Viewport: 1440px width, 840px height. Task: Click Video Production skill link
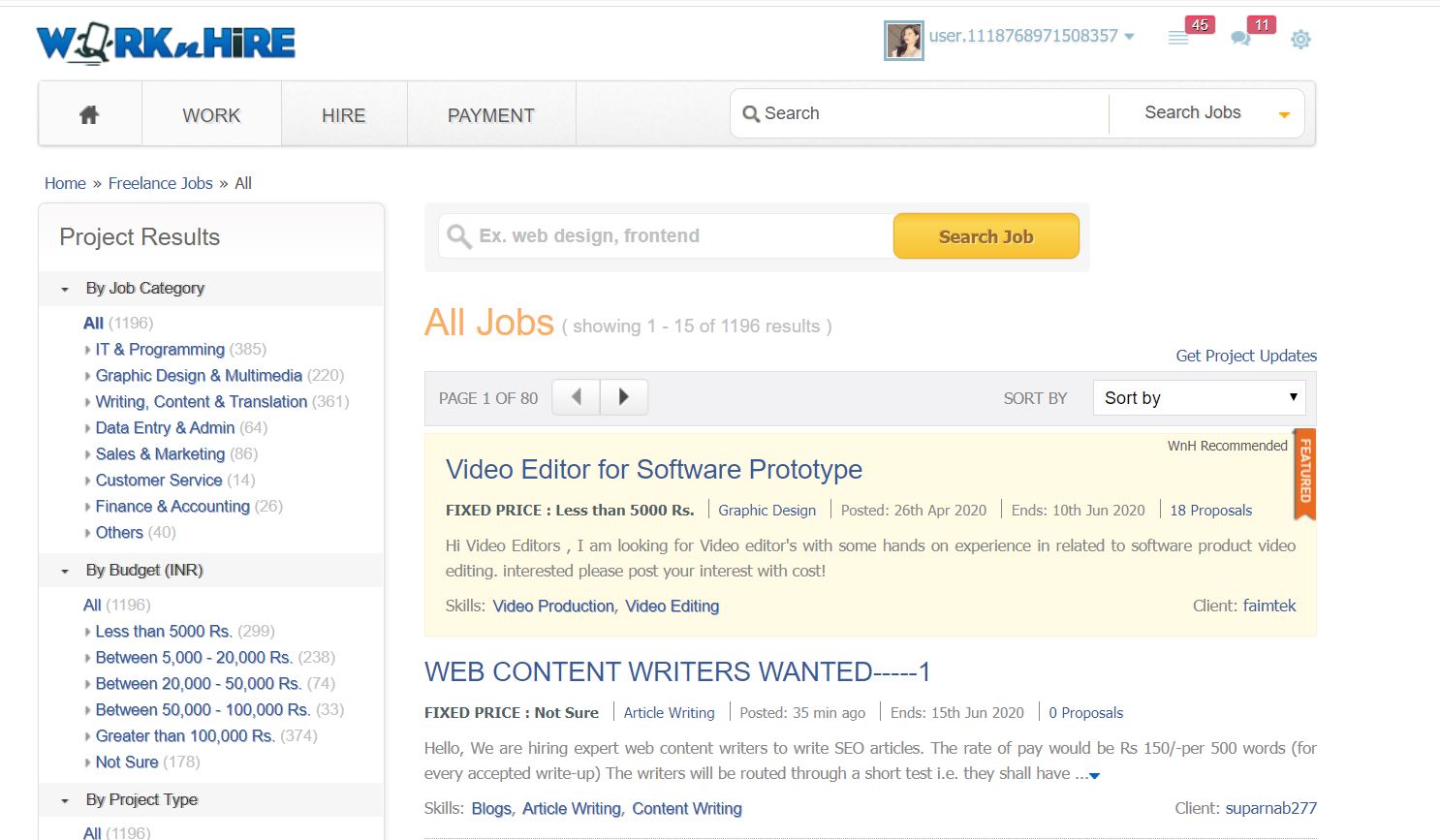[x=553, y=606]
